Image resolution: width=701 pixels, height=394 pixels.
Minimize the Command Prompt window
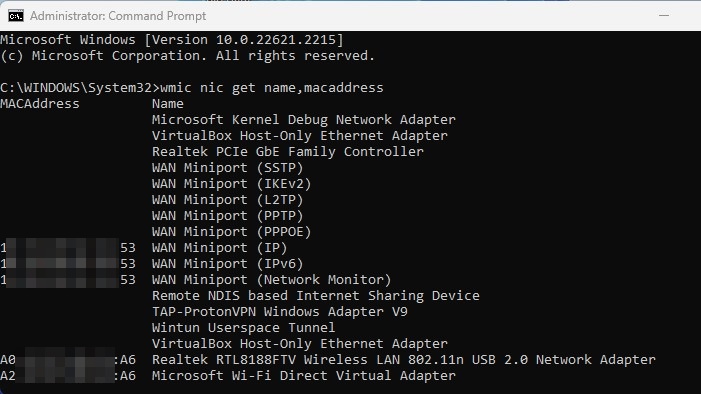(x=664, y=16)
